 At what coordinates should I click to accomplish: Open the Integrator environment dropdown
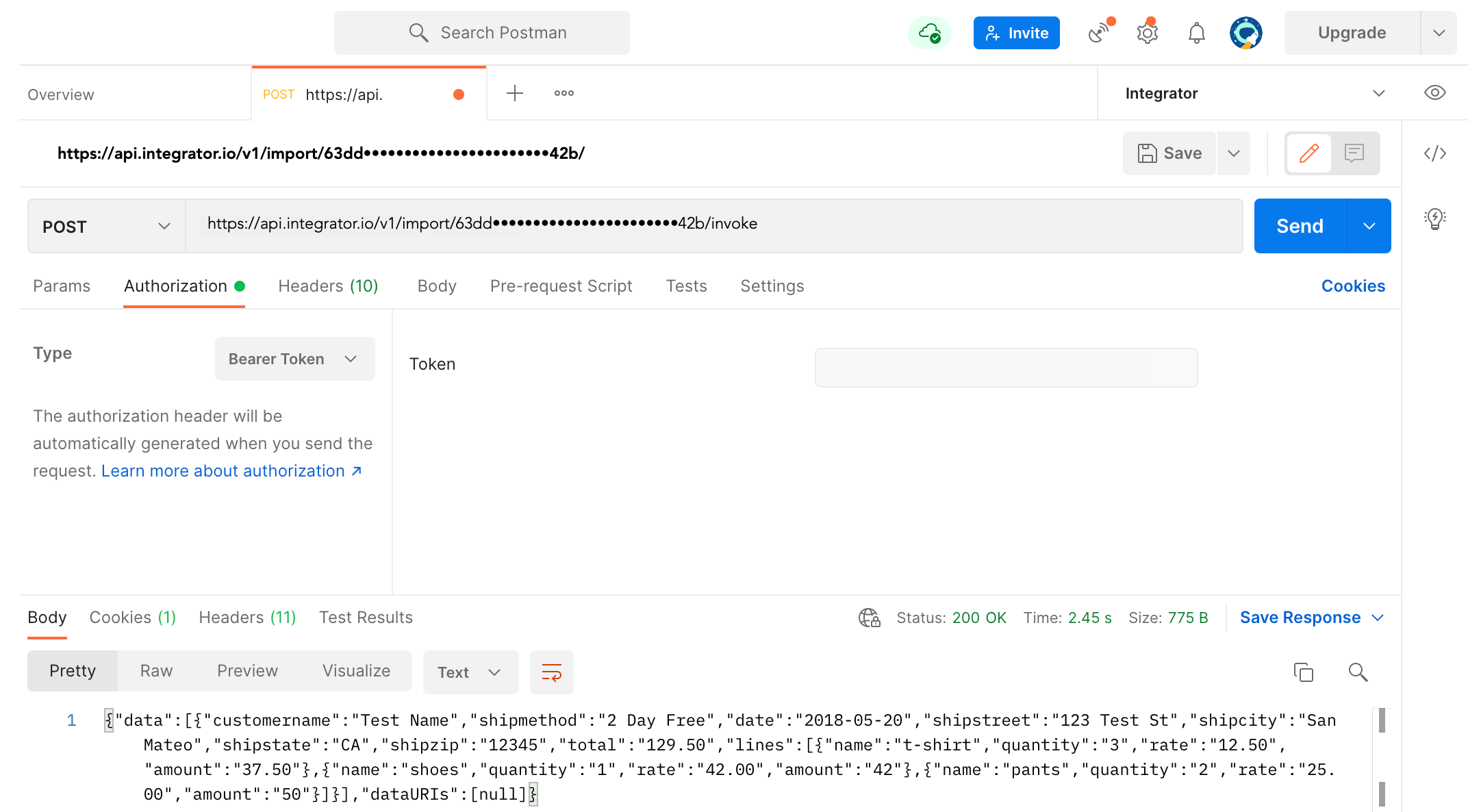point(1254,93)
